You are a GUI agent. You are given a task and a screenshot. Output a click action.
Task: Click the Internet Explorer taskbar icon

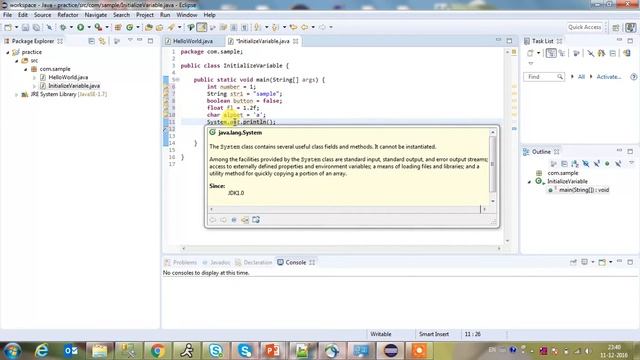coord(42,351)
